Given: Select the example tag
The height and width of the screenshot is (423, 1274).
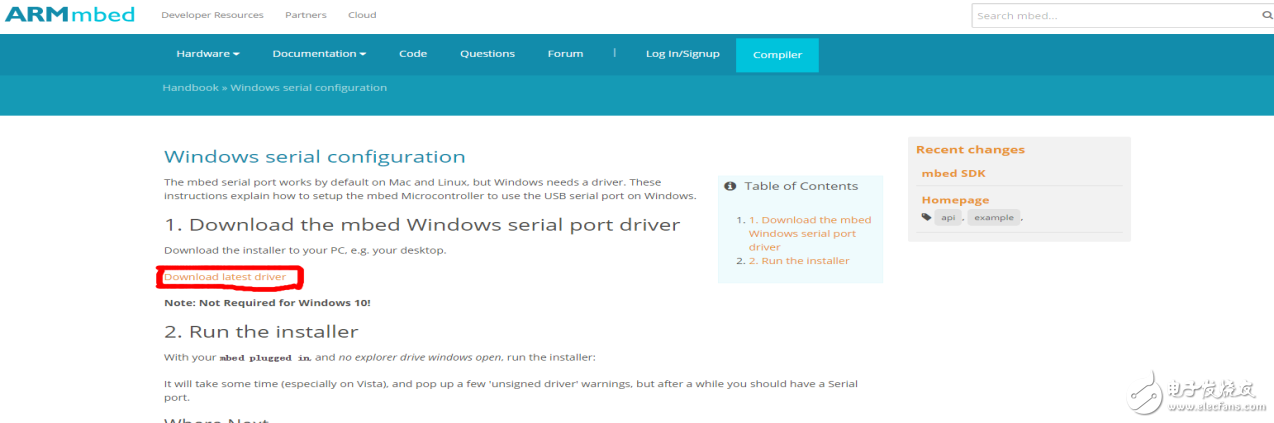Looking at the screenshot, I should (993, 217).
